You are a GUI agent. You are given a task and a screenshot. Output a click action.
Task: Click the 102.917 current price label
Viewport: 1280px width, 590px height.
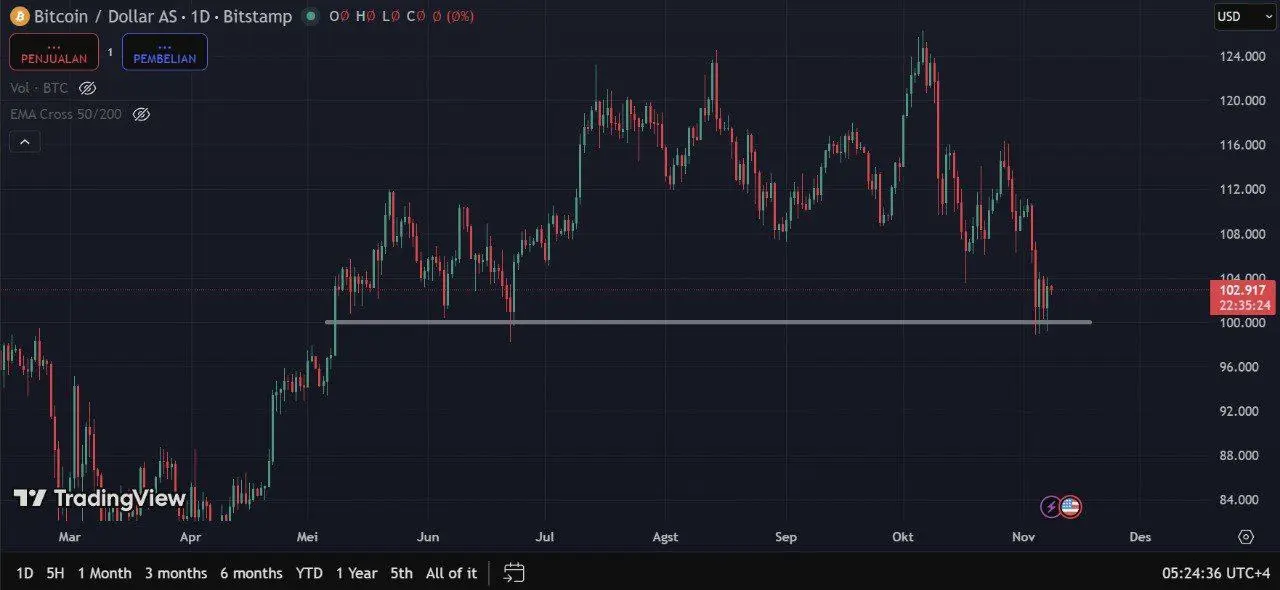click(x=1243, y=290)
